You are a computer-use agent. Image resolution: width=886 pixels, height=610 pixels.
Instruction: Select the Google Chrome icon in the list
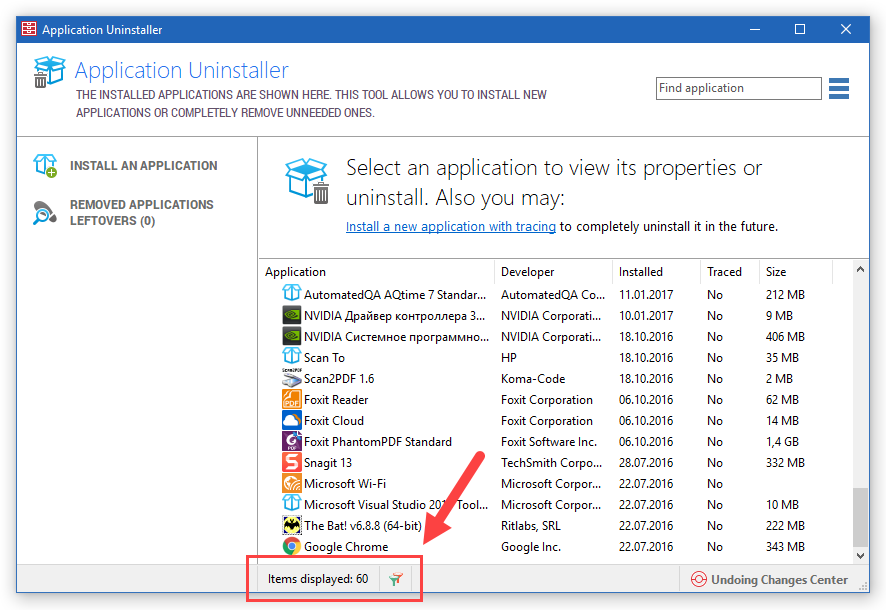tap(293, 546)
